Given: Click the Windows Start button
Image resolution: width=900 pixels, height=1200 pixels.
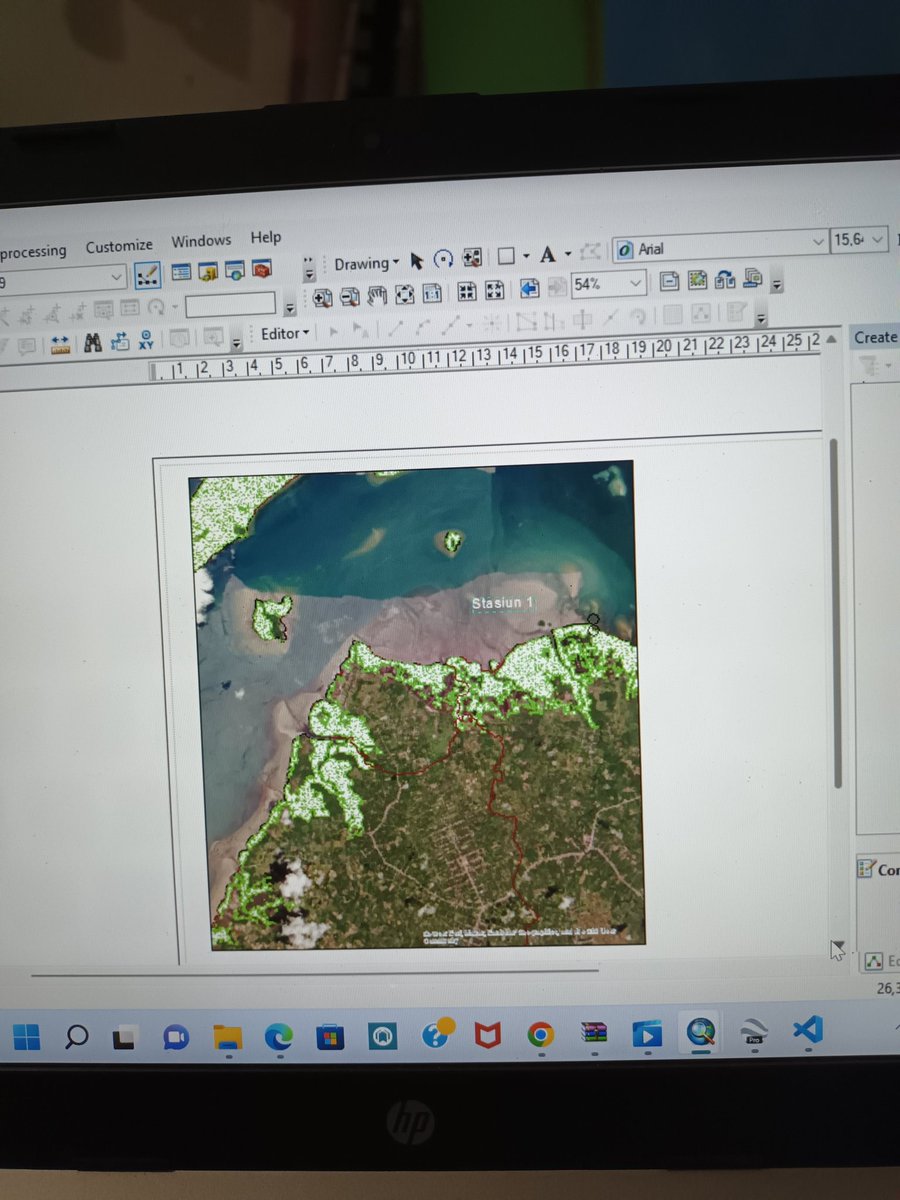Looking at the screenshot, I should tap(27, 1037).
